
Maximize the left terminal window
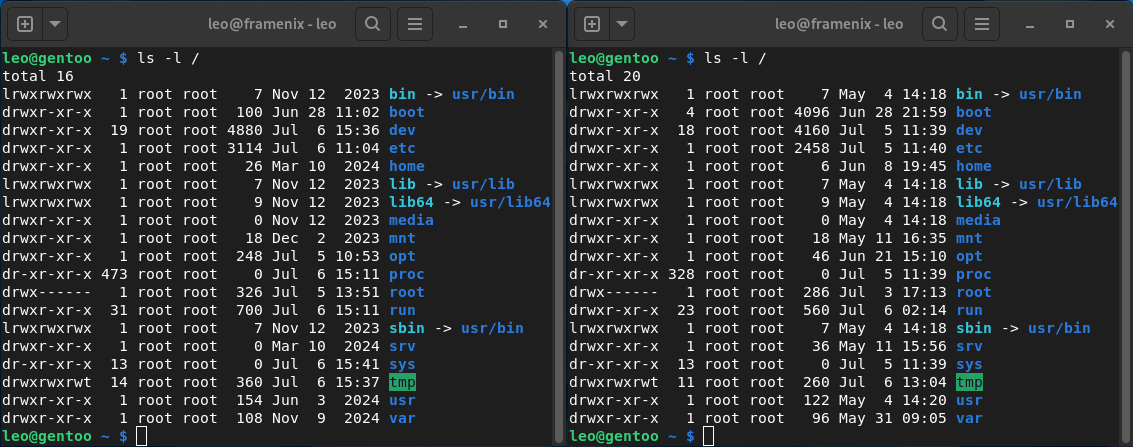pyautogui.click(x=503, y=24)
